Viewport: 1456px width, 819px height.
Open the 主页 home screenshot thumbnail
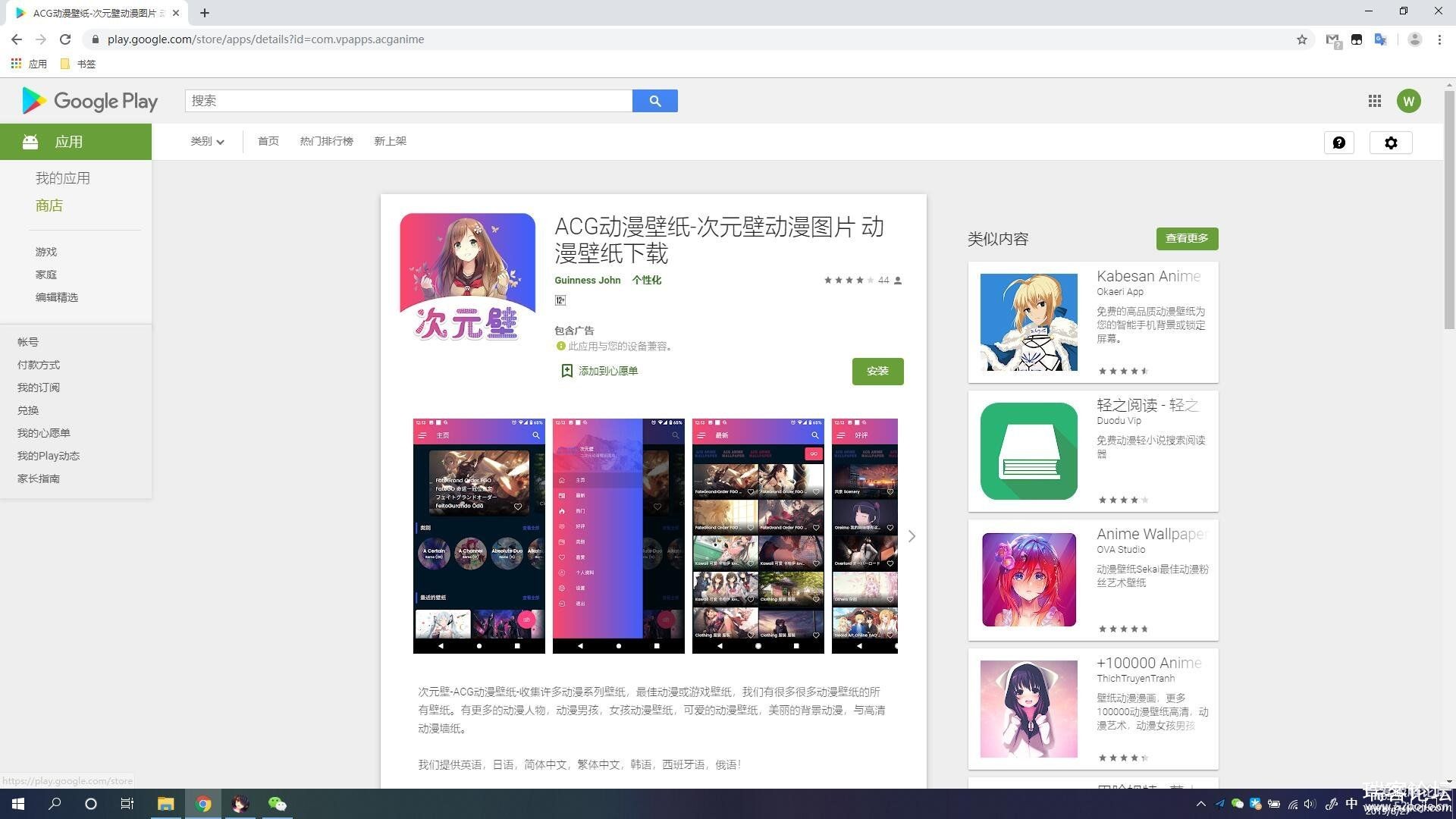point(479,536)
